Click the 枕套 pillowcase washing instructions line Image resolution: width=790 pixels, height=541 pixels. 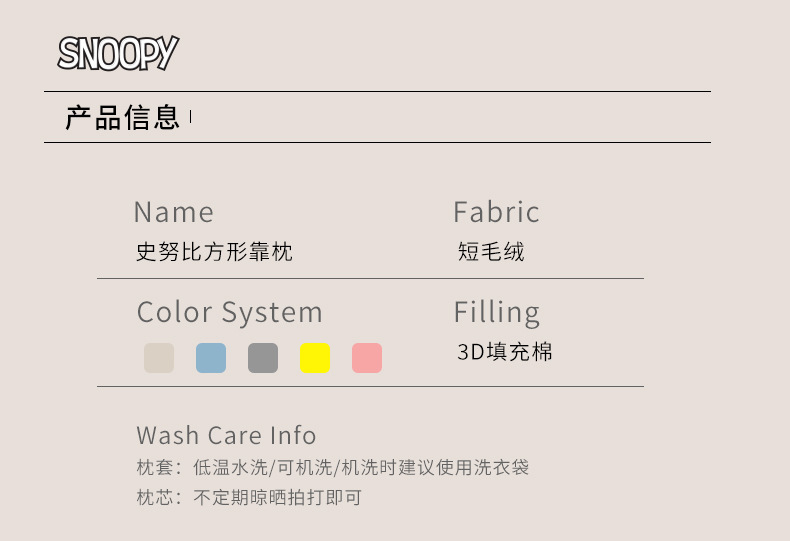pyautogui.click(x=332, y=467)
